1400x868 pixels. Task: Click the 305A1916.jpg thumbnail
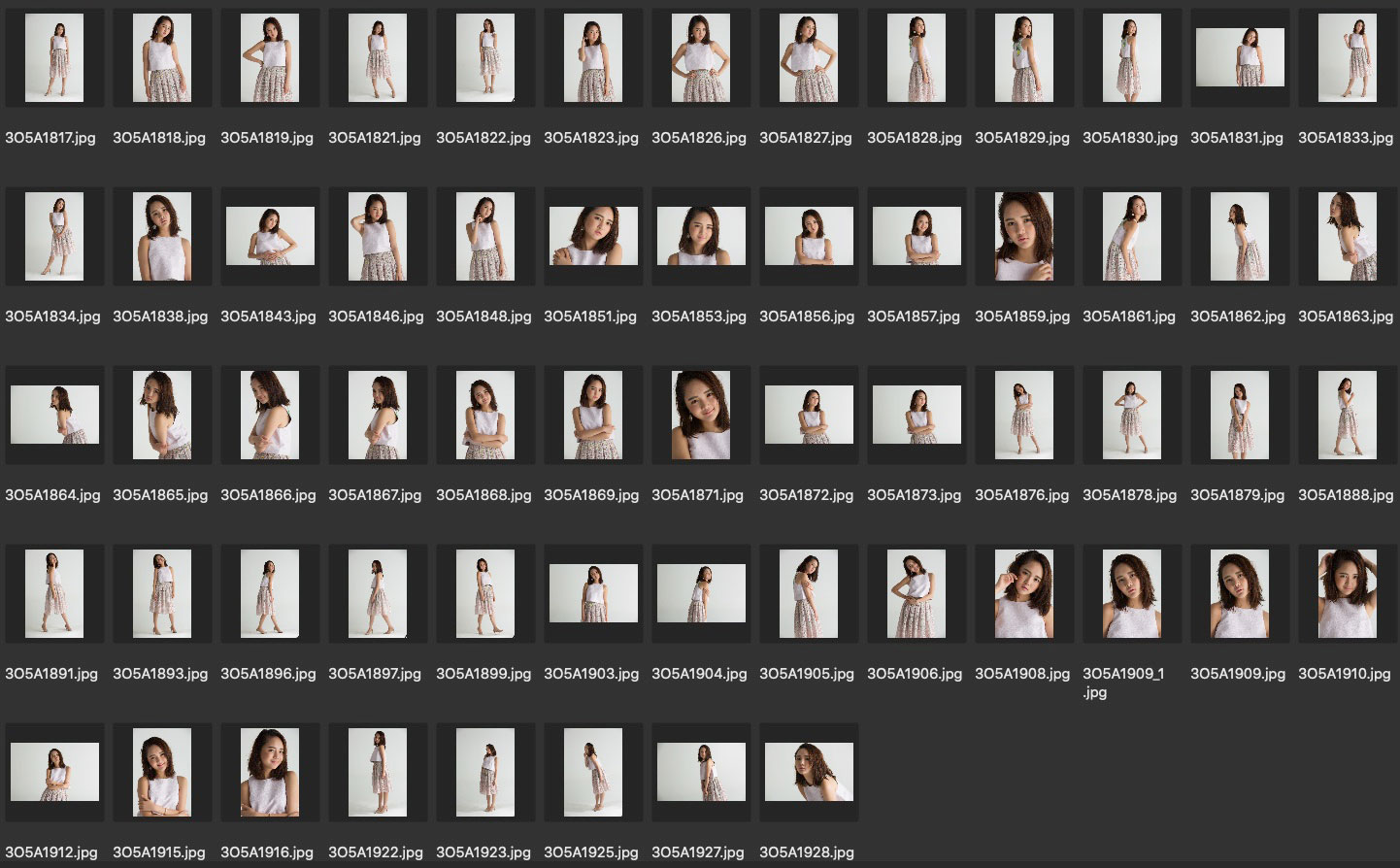pos(270,772)
